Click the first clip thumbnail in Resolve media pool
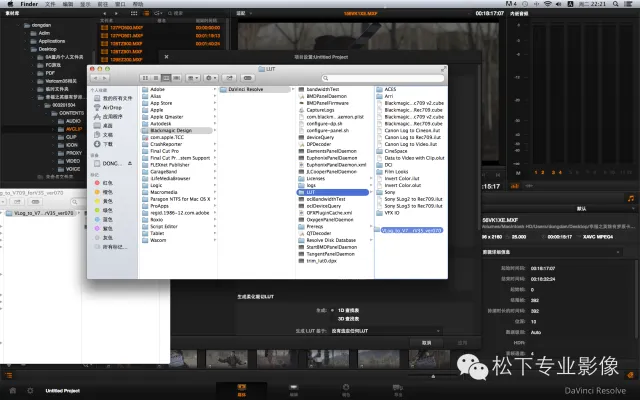Viewport: 640px width, 400px height. pos(184,358)
